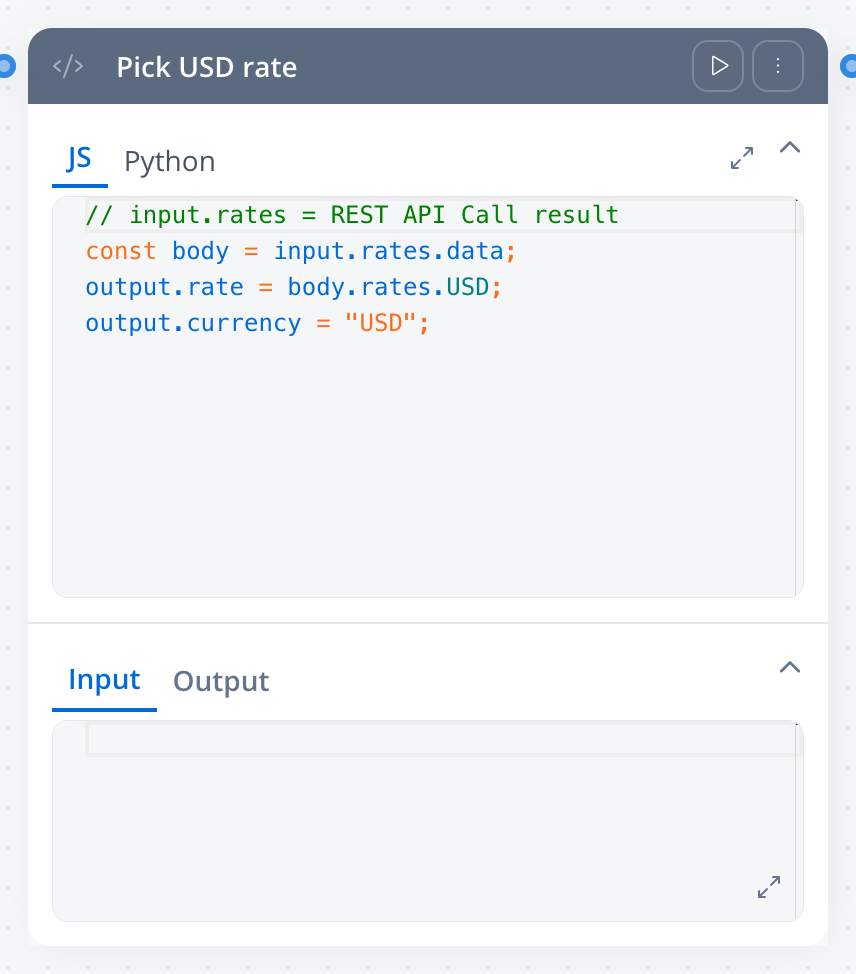This screenshot has width=856, height=974.
Task: Click into the Input editor field
Action: (427, 821)
